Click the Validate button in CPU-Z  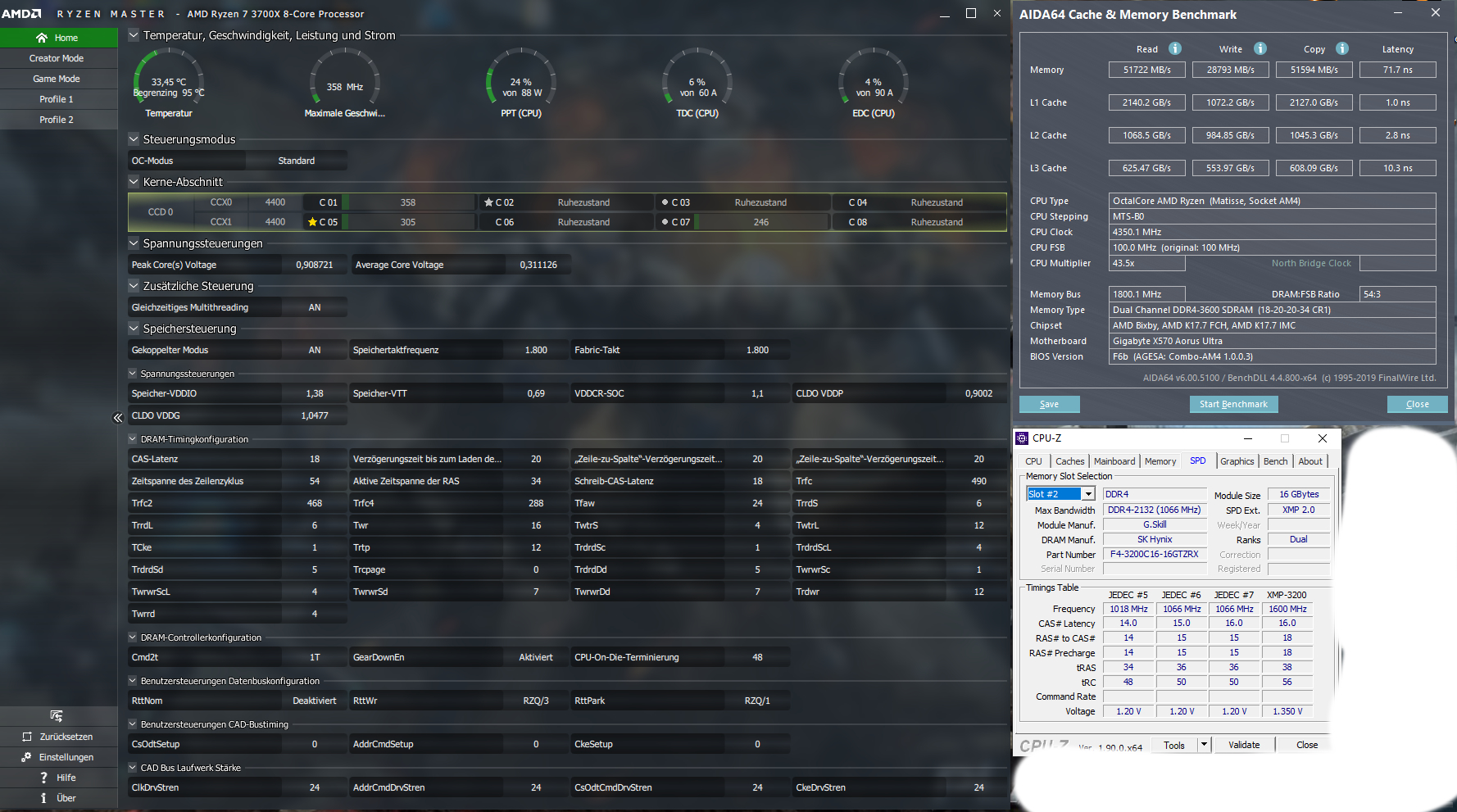pyautogui.click(x=1244, y=745)
